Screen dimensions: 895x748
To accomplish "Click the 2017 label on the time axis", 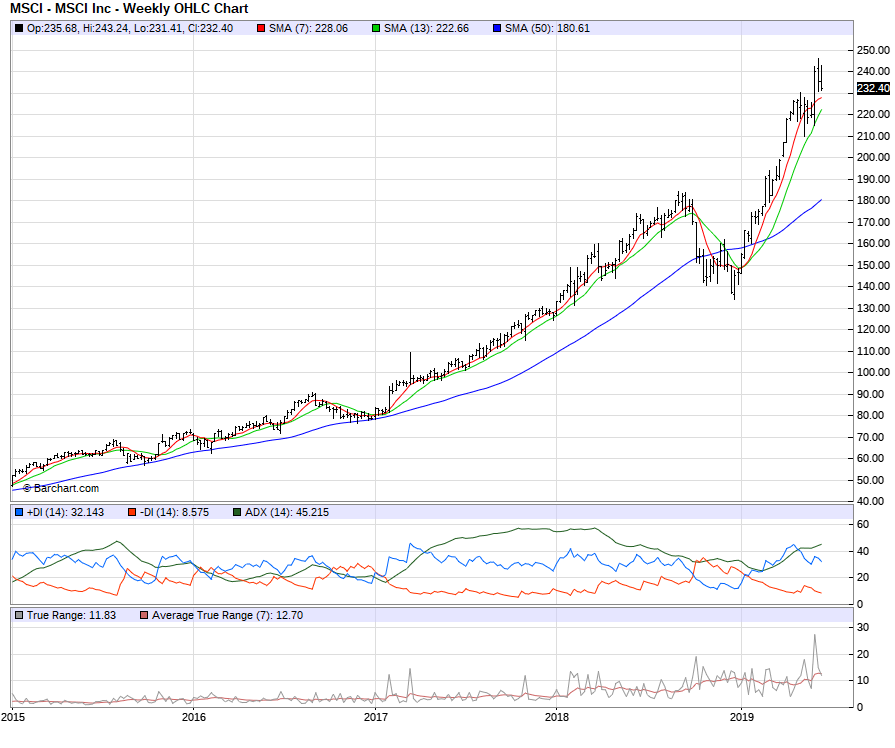I will click(x=376, y=717).
